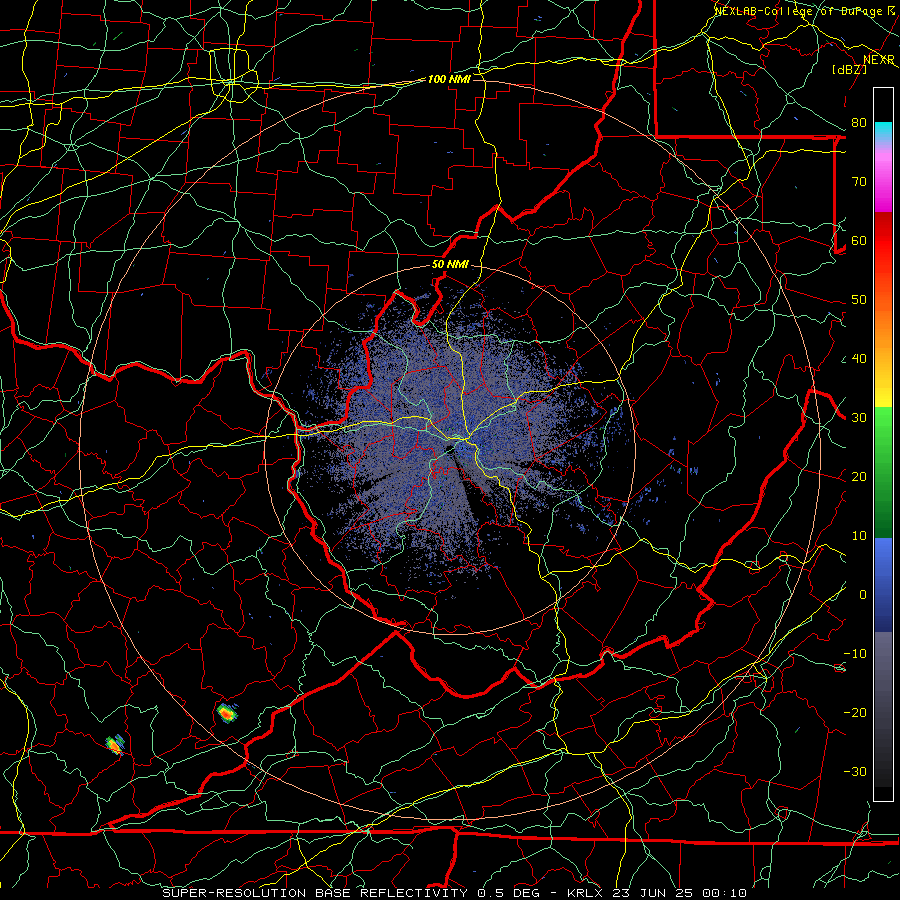The width and height of the screenshot is (900, 900).
Task: Click the 100 NMI range ring label
Action: [x=449, y=79]
